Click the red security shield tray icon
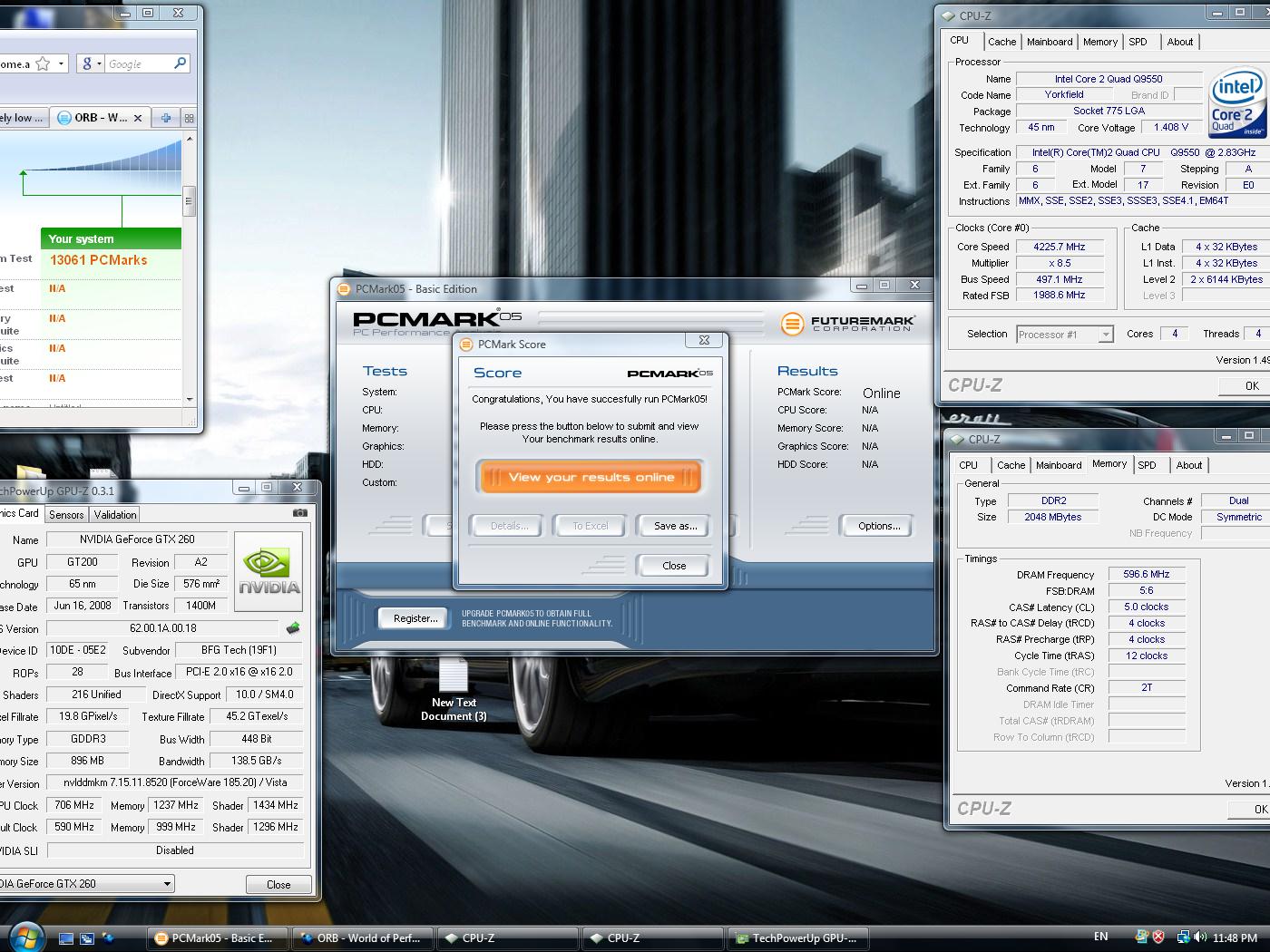Viewport: 1270px width, 952px height. click(1158, 937)
